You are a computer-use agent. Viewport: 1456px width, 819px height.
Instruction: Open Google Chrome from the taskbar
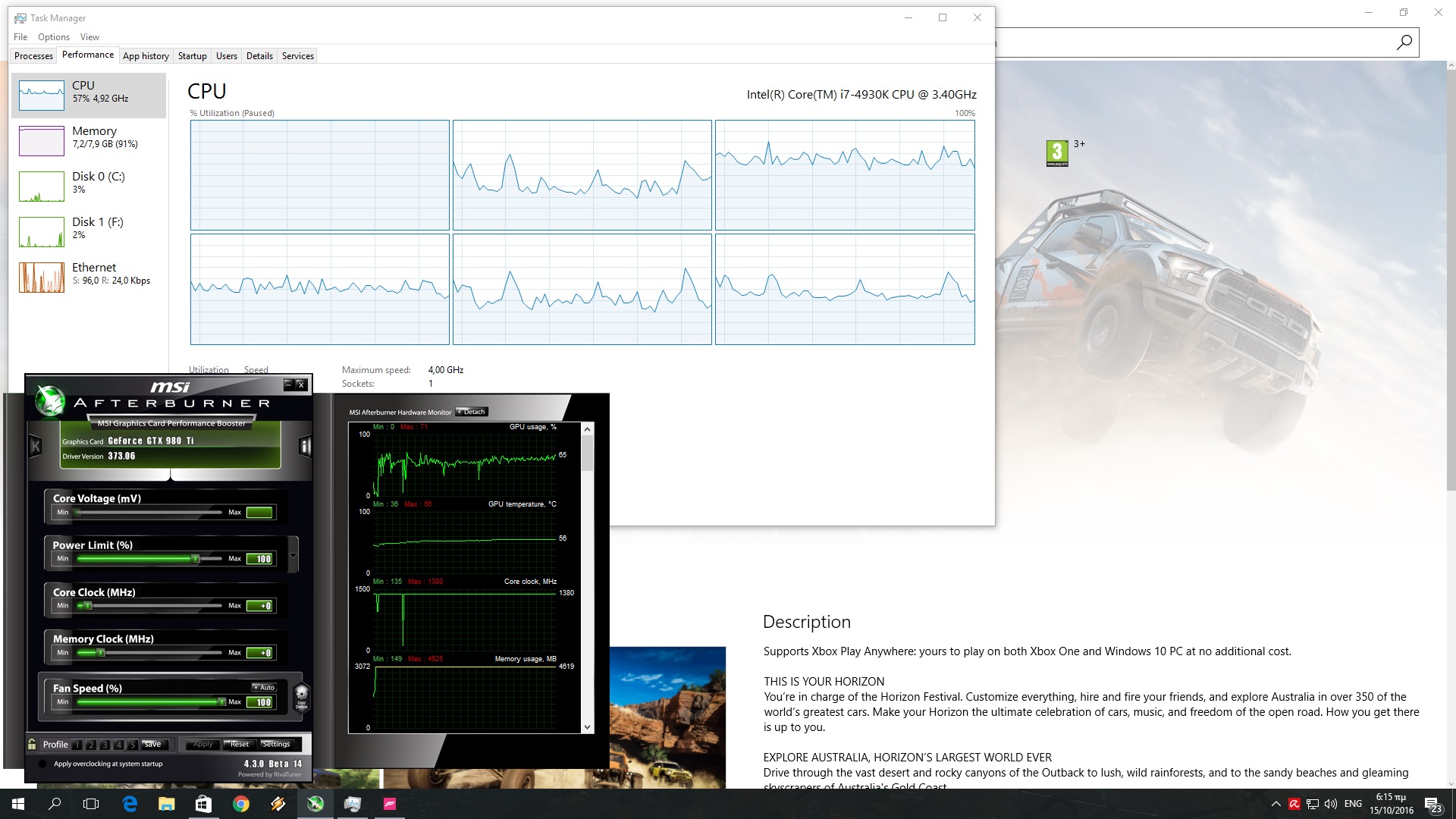tap(241, 804)
